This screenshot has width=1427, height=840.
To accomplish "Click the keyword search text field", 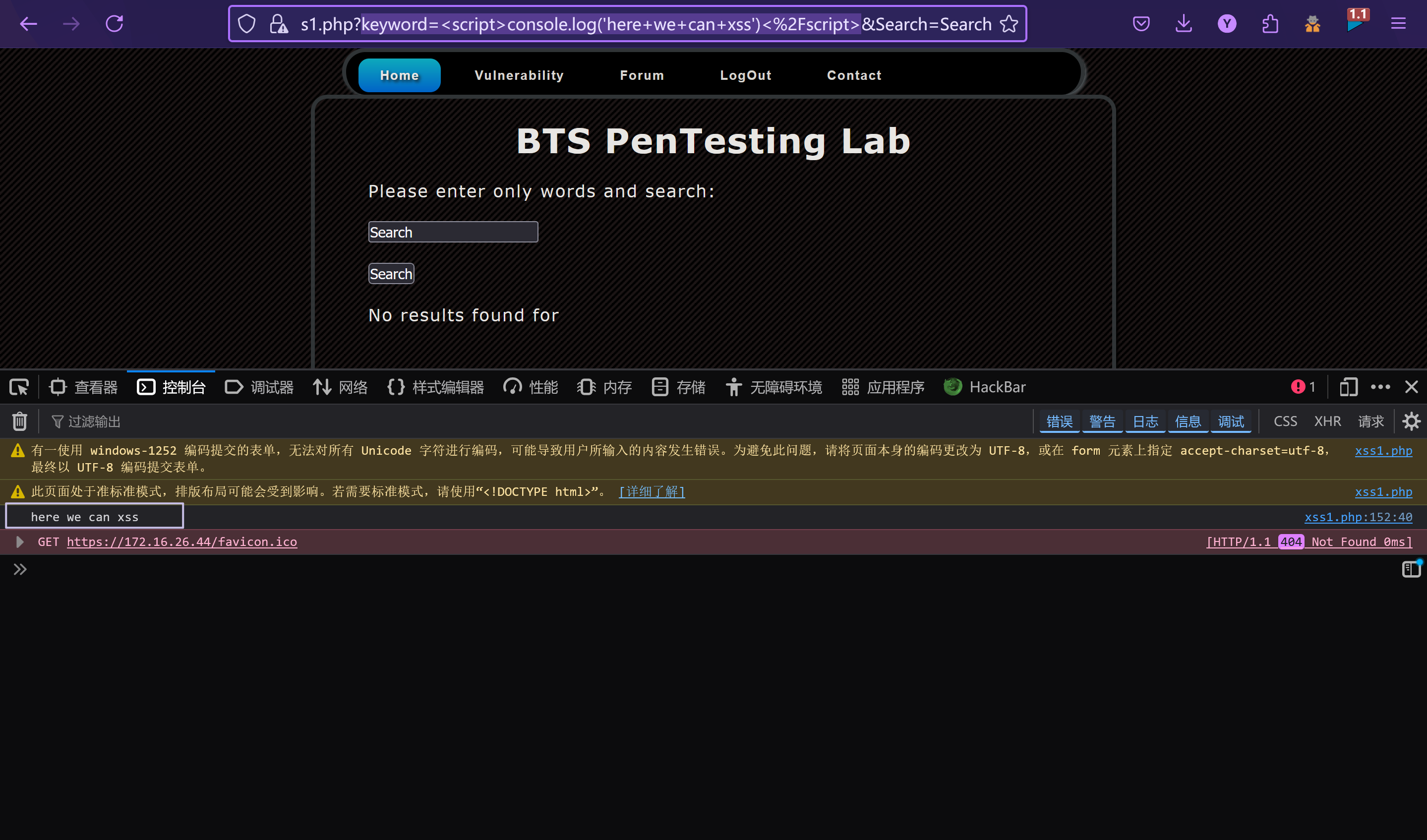I will [453, 232].
